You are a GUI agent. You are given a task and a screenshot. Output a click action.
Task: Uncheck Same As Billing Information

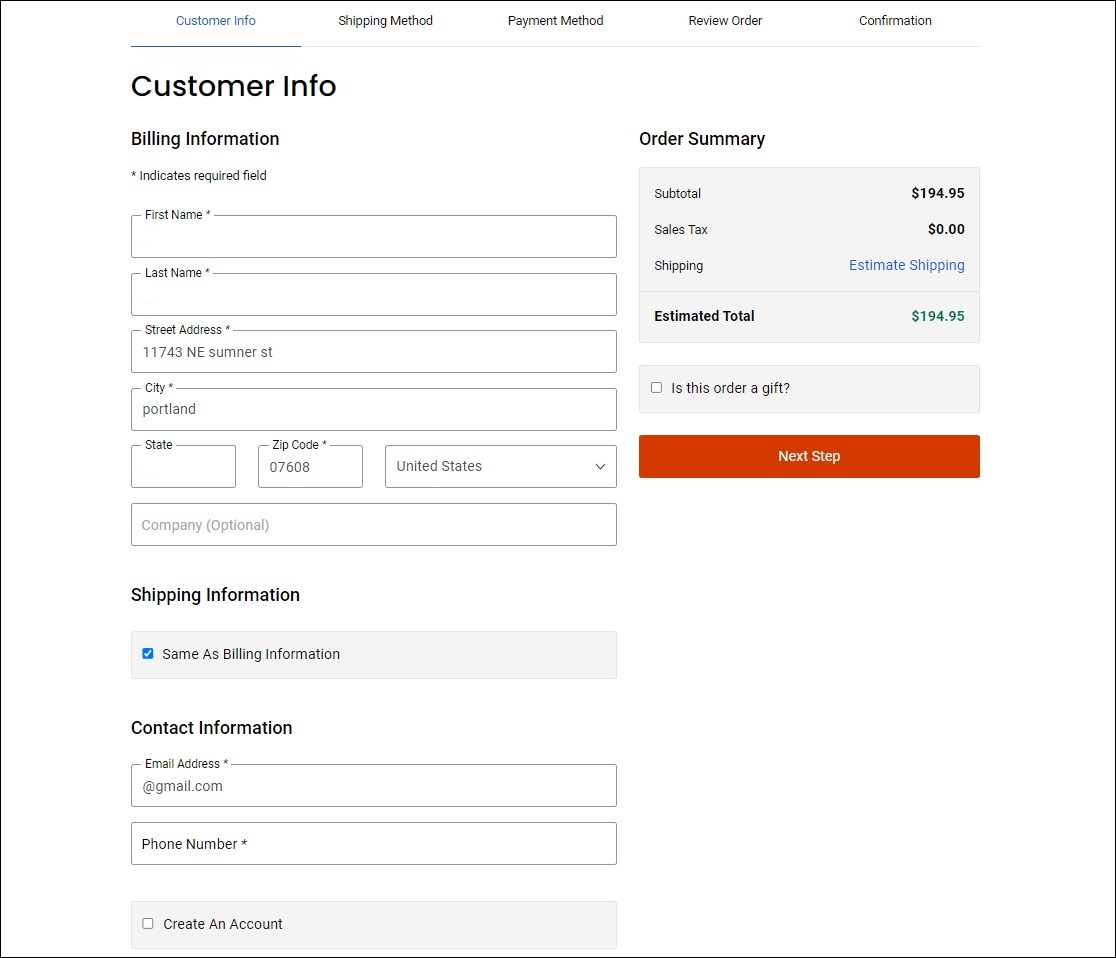(148, 653)
